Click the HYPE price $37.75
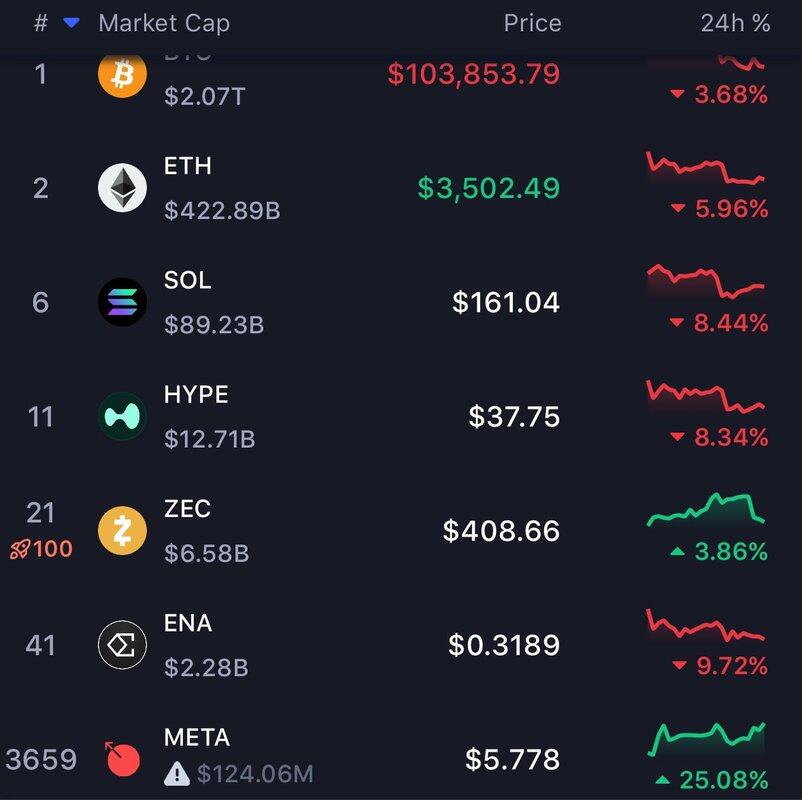The image size is (802, 800). pyautogui.click(x=514, y=416)
